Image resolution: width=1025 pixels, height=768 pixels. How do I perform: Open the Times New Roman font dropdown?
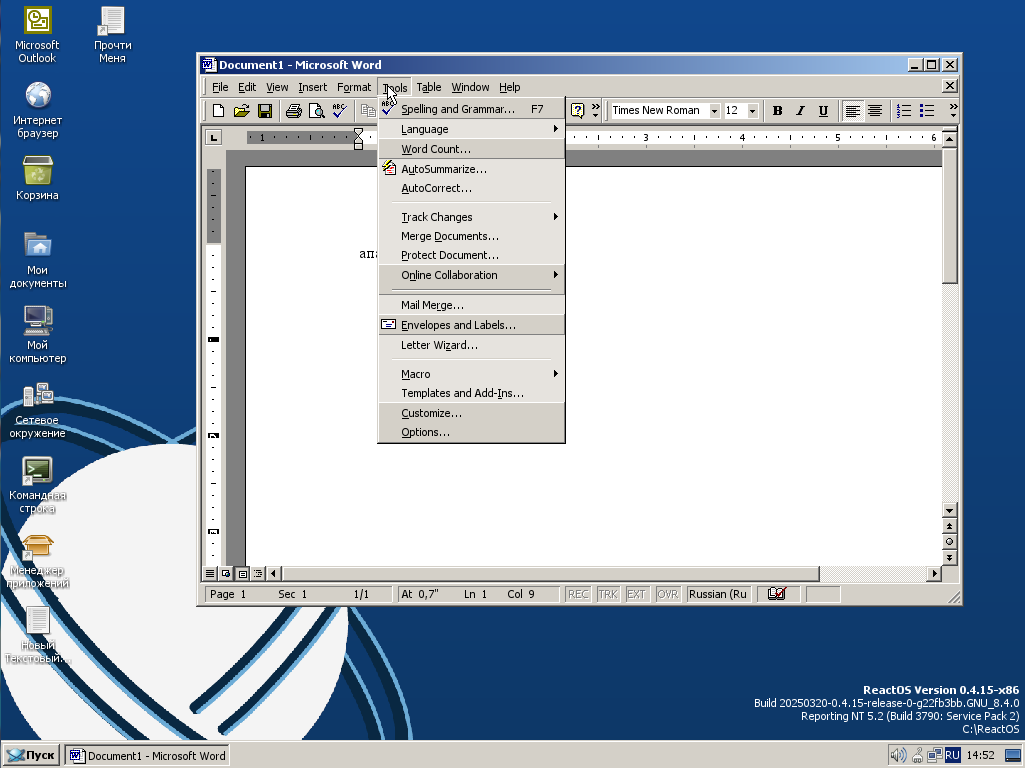(714, 111)
